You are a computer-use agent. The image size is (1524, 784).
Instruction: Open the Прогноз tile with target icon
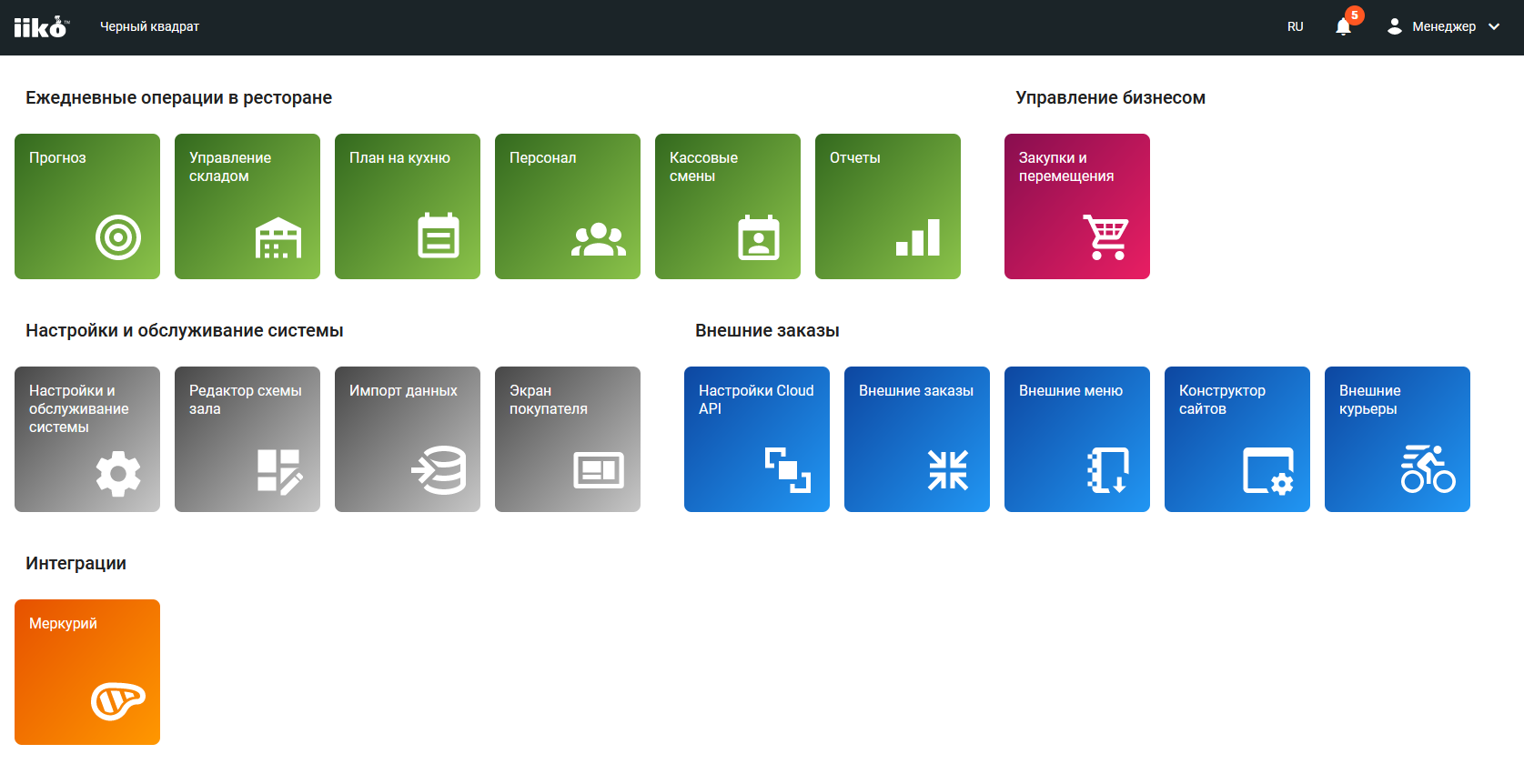pyautogui.click(x=87, y=206)
